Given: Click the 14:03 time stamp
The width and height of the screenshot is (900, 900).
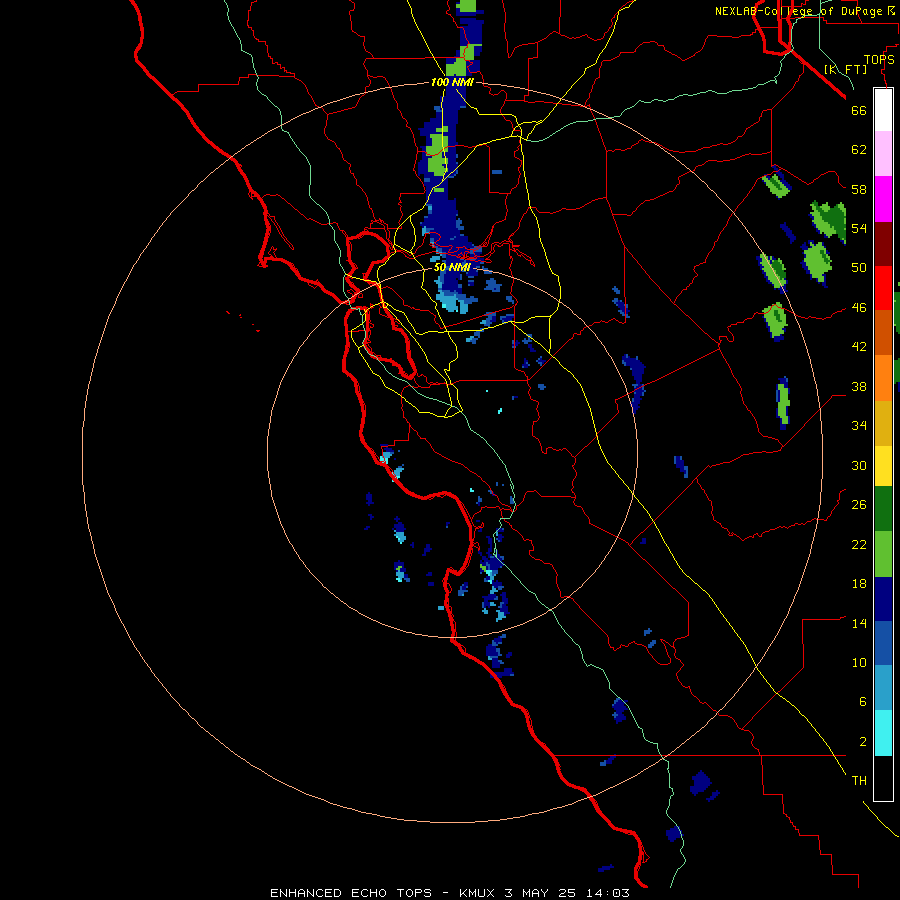Looking at the screenshot, I should [x=608, y=893].
